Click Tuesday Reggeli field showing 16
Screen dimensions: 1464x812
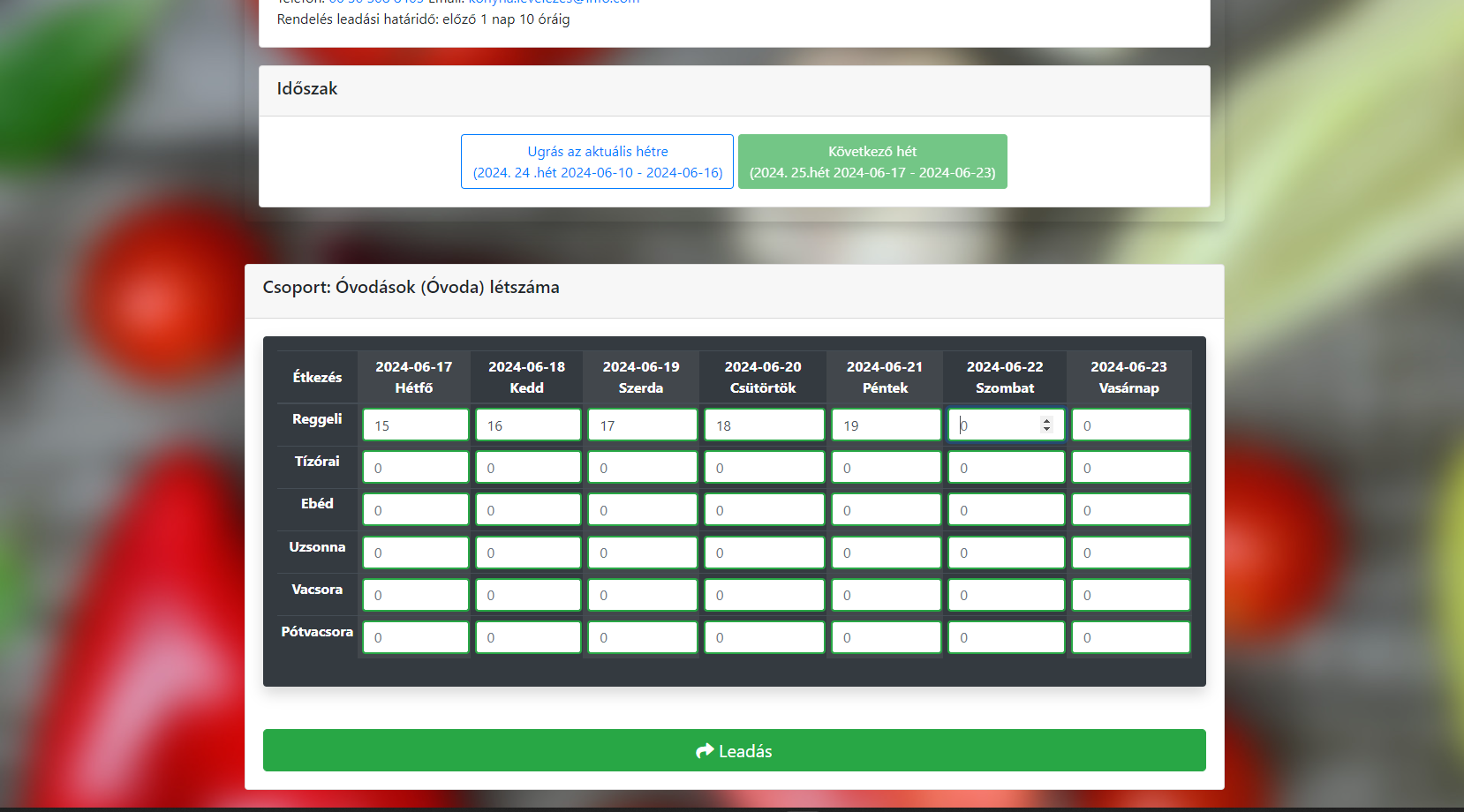click(528, 425)
